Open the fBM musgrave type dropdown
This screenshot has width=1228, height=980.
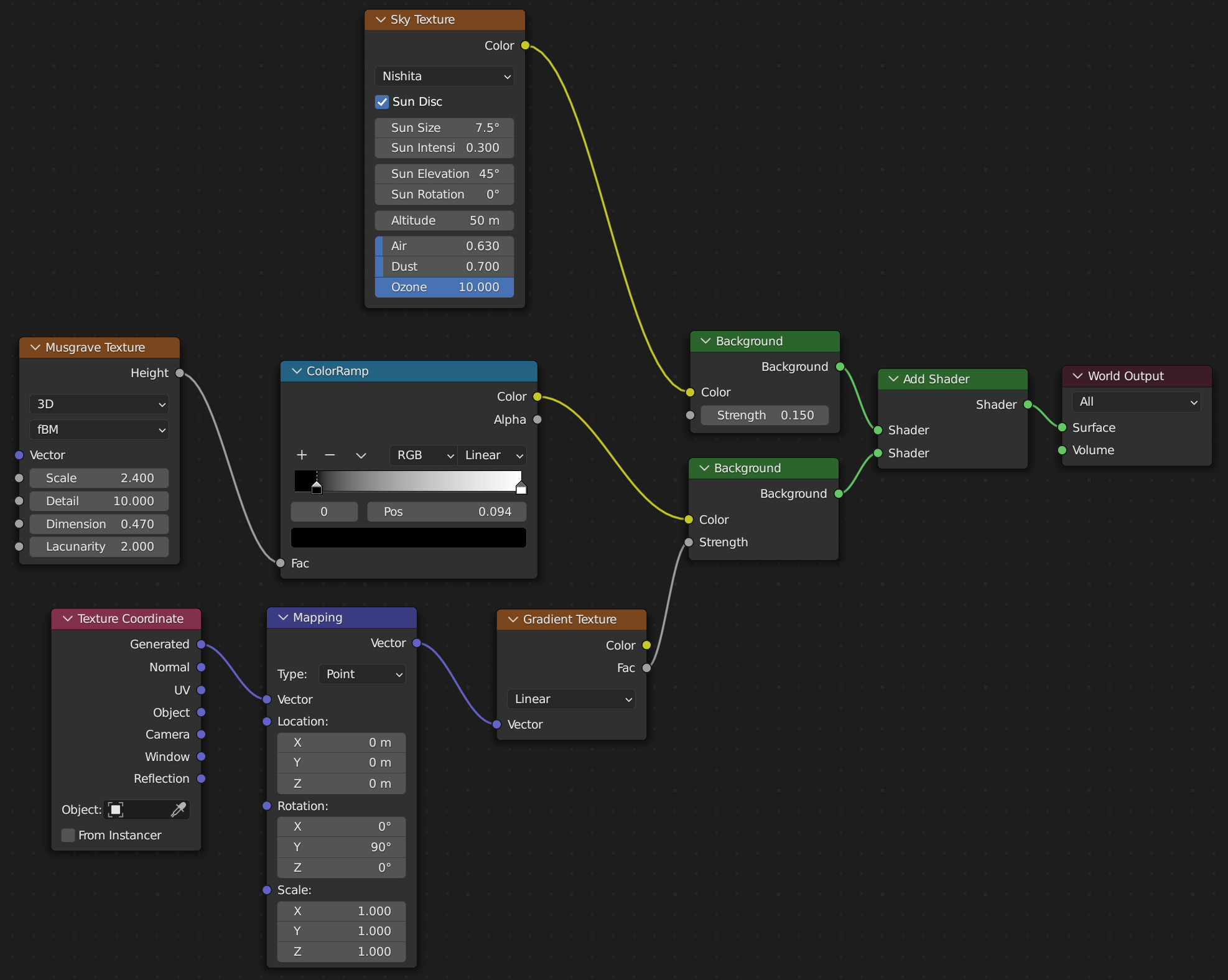click(x=100, y=429)
